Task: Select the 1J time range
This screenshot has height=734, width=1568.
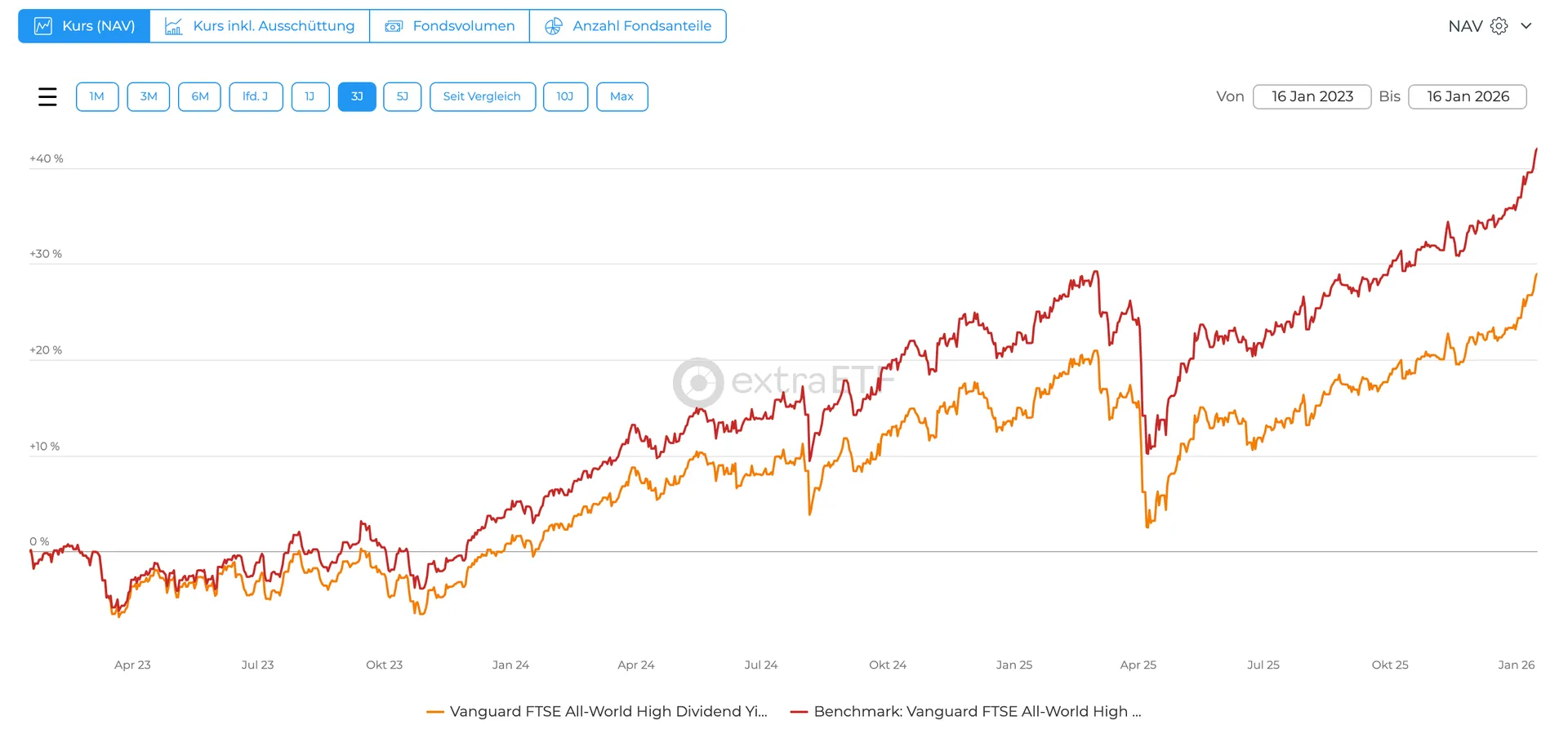Action: [x=310, y=96]
